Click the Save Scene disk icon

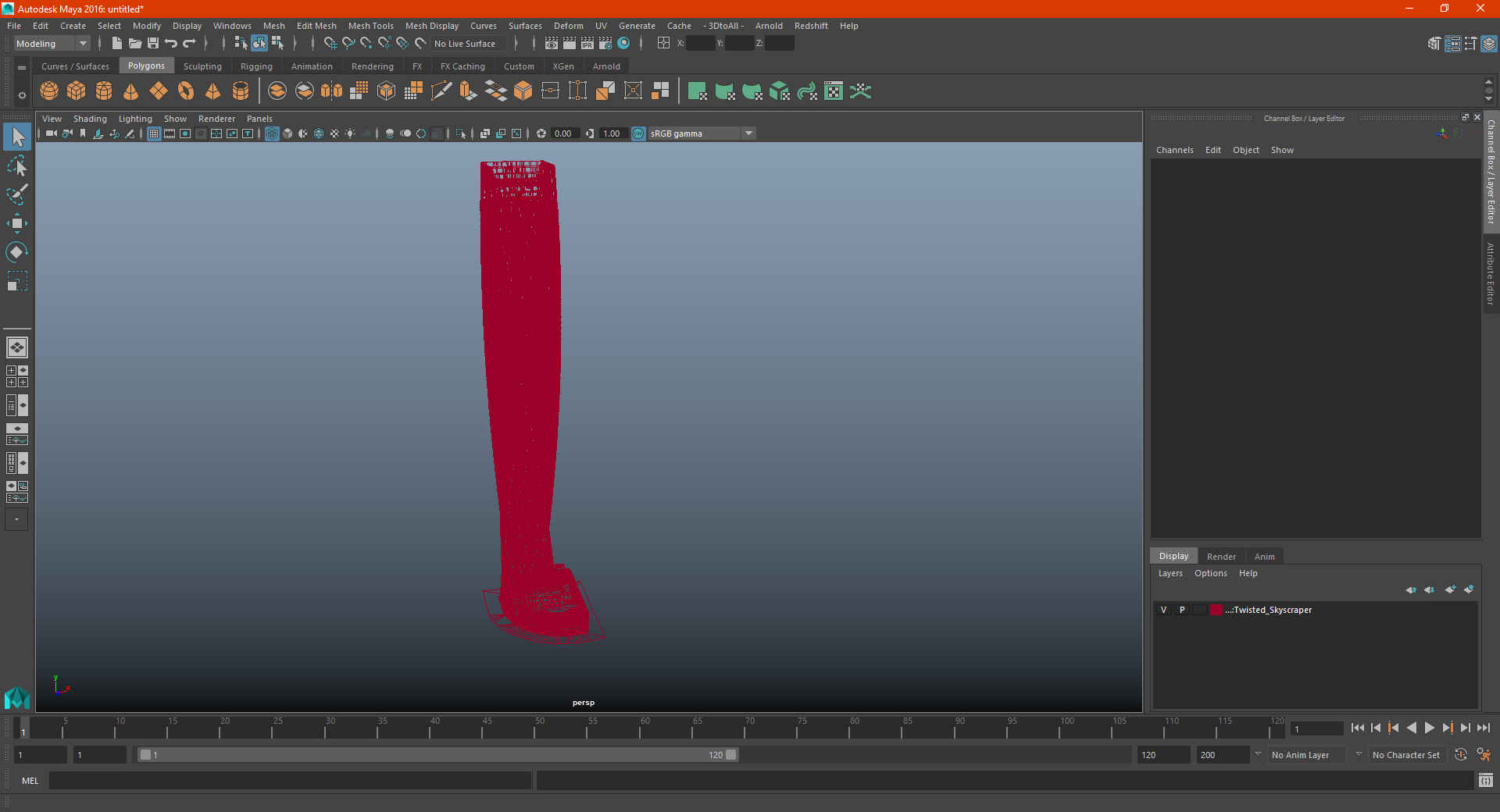click(x=153, y=44)
